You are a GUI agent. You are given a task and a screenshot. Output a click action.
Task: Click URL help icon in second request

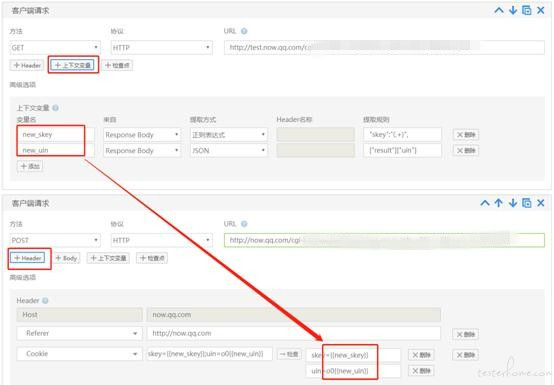[x=244, y=224]
